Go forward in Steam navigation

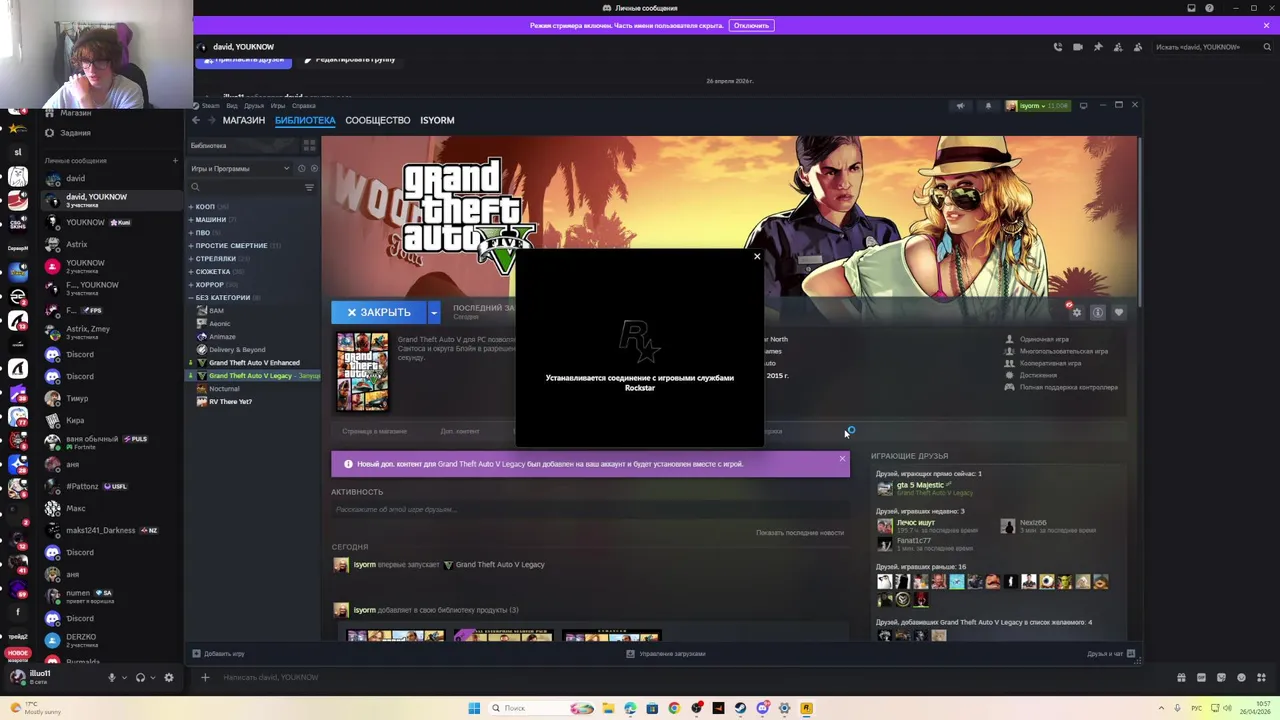click(210, 120)
